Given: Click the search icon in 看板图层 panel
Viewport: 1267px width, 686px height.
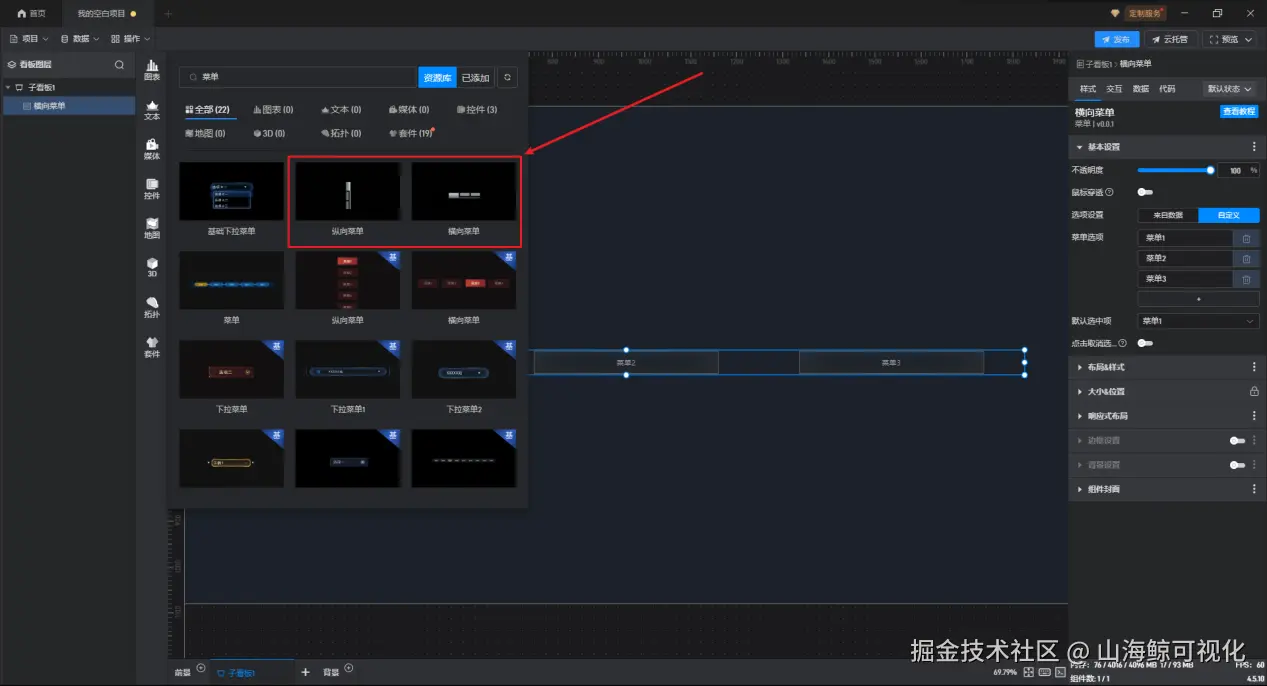Looking at the screenshot, I should 120,65.
